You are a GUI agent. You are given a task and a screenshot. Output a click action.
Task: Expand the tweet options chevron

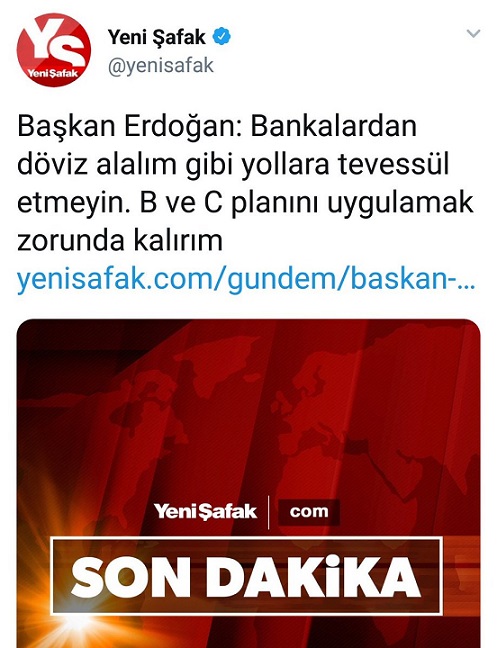coord(473,33)
